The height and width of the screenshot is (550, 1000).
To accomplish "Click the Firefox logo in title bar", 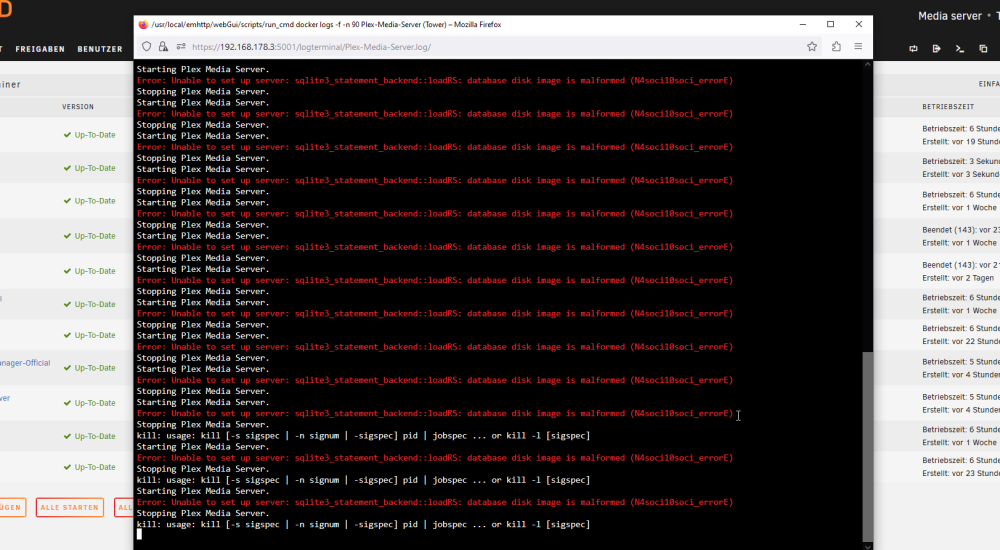I will [143, 24].
